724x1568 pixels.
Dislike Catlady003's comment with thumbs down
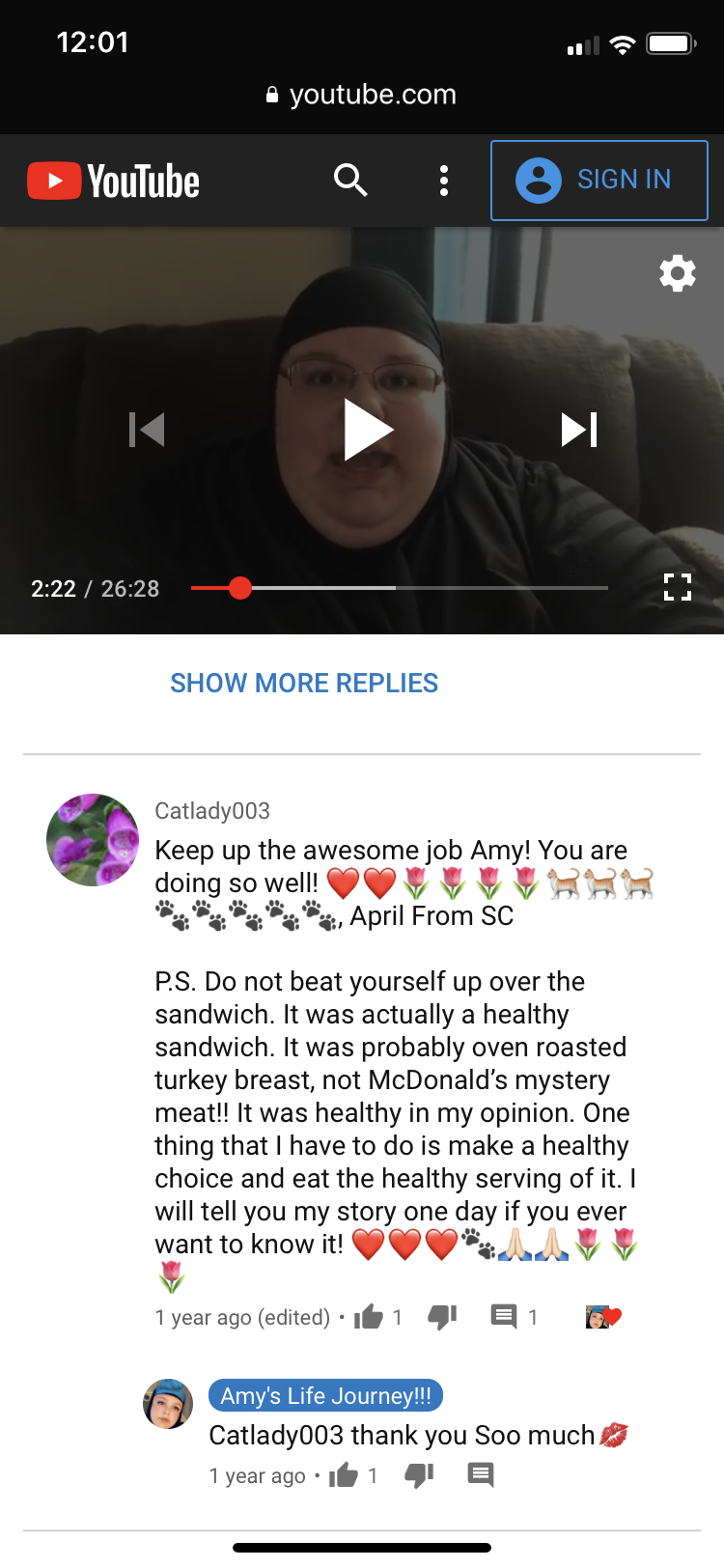click(442, 1316)
